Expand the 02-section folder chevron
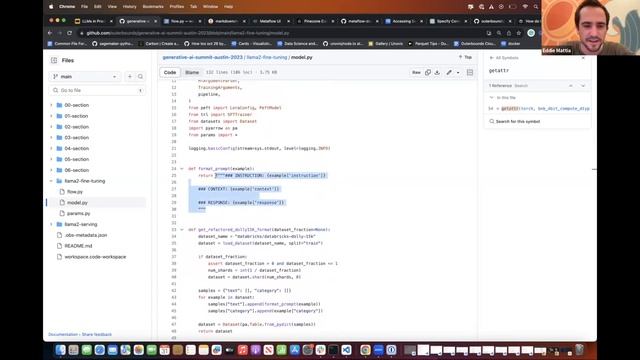Screen dimensions: 640x360 (51, 127)
